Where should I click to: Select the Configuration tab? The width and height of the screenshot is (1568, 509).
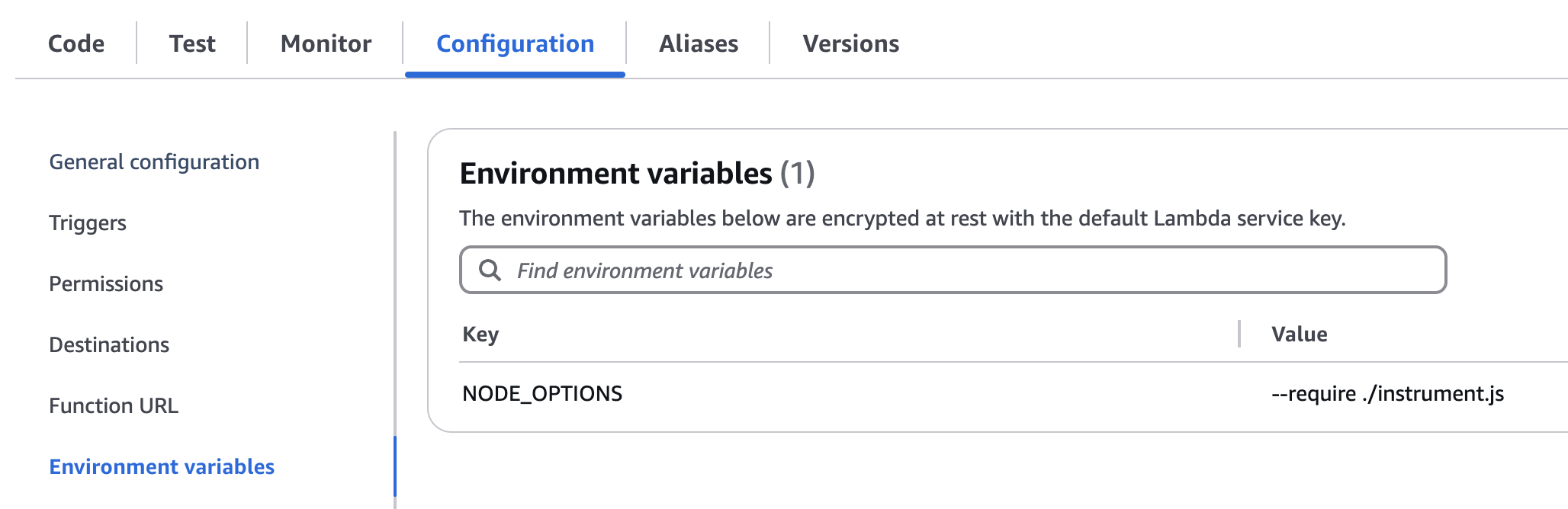pyautogui.click(x=515, y=43)
